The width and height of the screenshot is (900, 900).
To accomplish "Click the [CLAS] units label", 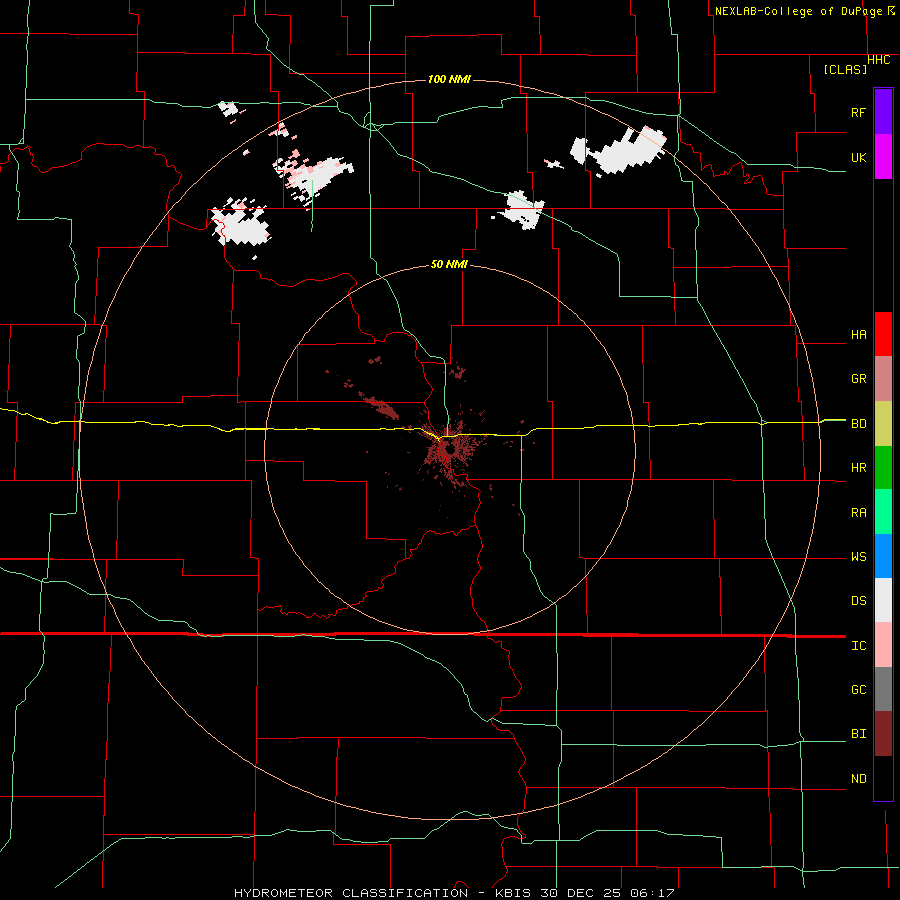I will coord(845,69).
